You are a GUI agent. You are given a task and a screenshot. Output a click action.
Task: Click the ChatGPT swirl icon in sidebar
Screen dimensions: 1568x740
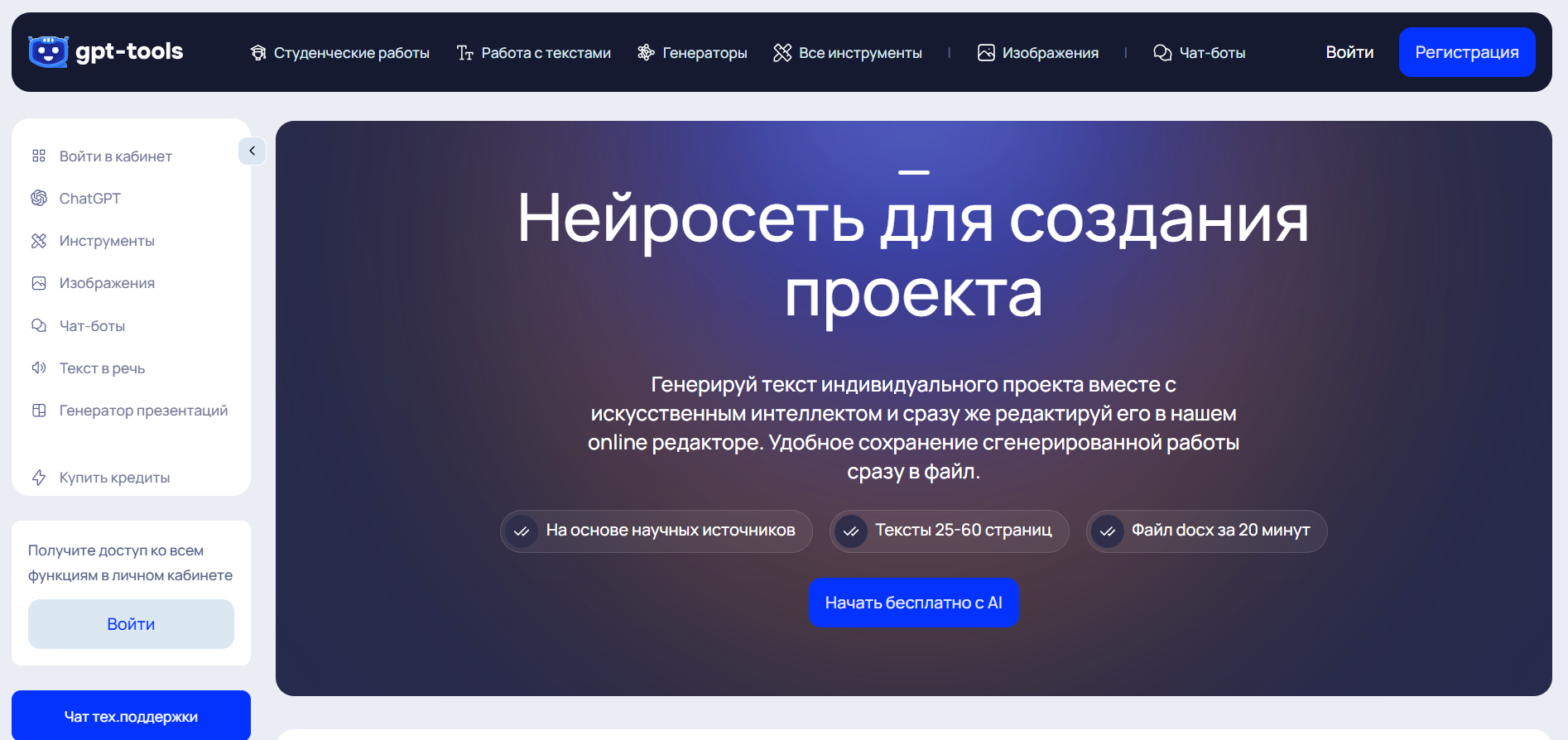(39, 198)
